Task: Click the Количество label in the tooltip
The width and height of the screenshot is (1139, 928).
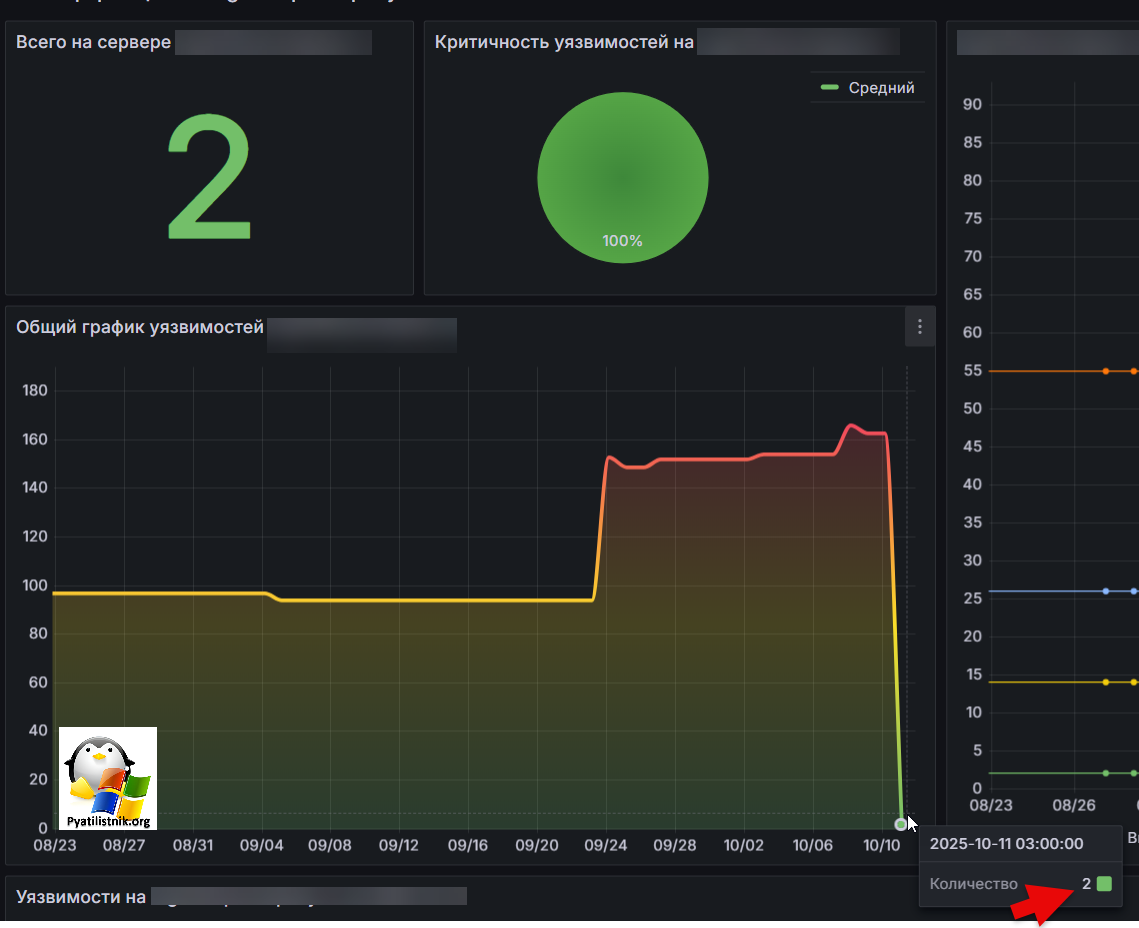Action: 973,884
